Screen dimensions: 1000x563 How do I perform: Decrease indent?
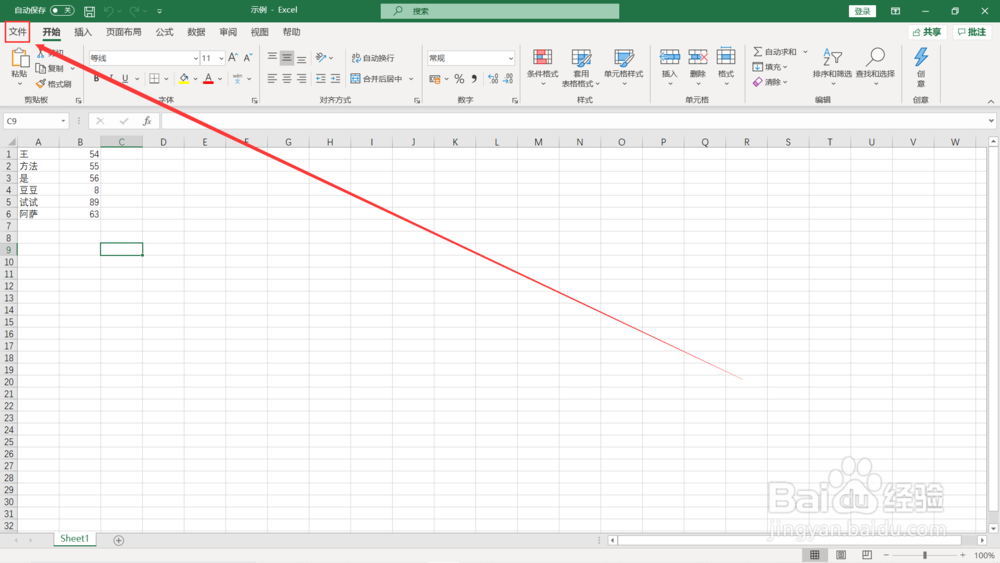click(320, 78)
